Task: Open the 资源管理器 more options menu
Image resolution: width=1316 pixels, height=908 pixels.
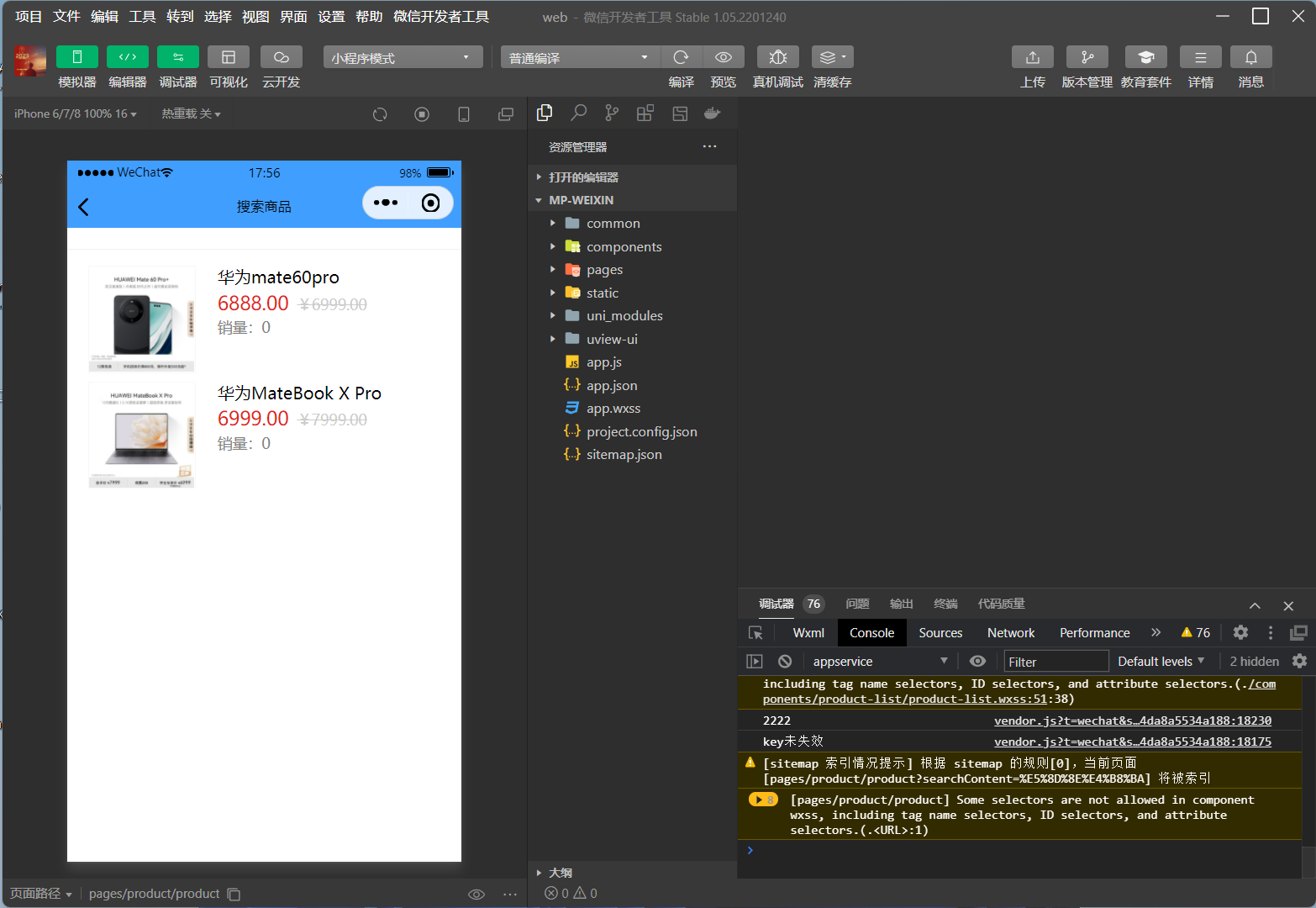Action: pyautogui.click(x=710, y=146)
